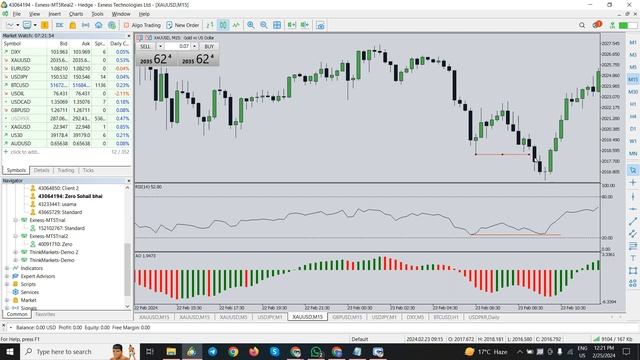
Task: Switch chart to M30 timeframe
Action: (633, 92)
